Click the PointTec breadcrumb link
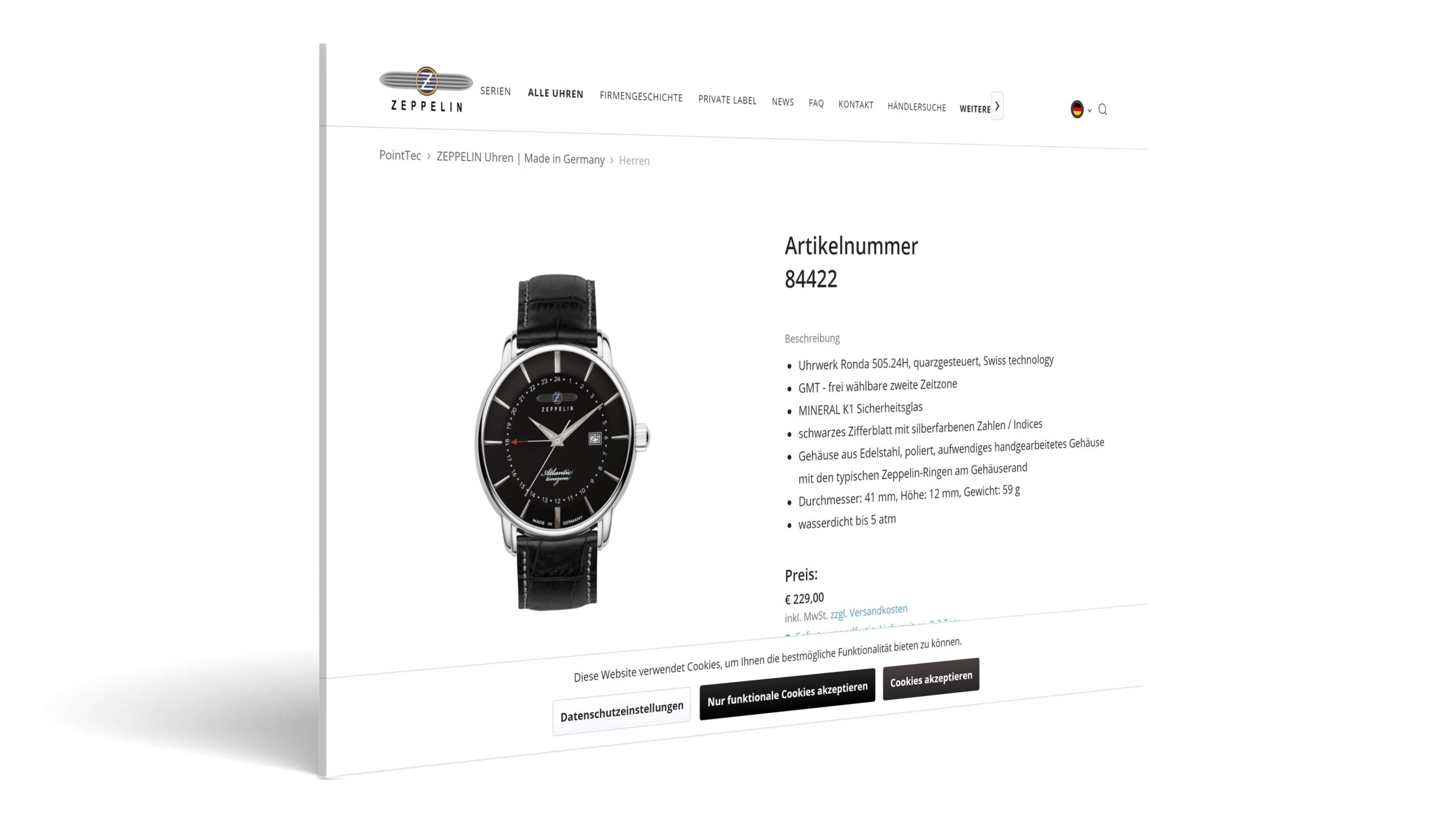 click(400, 155)
